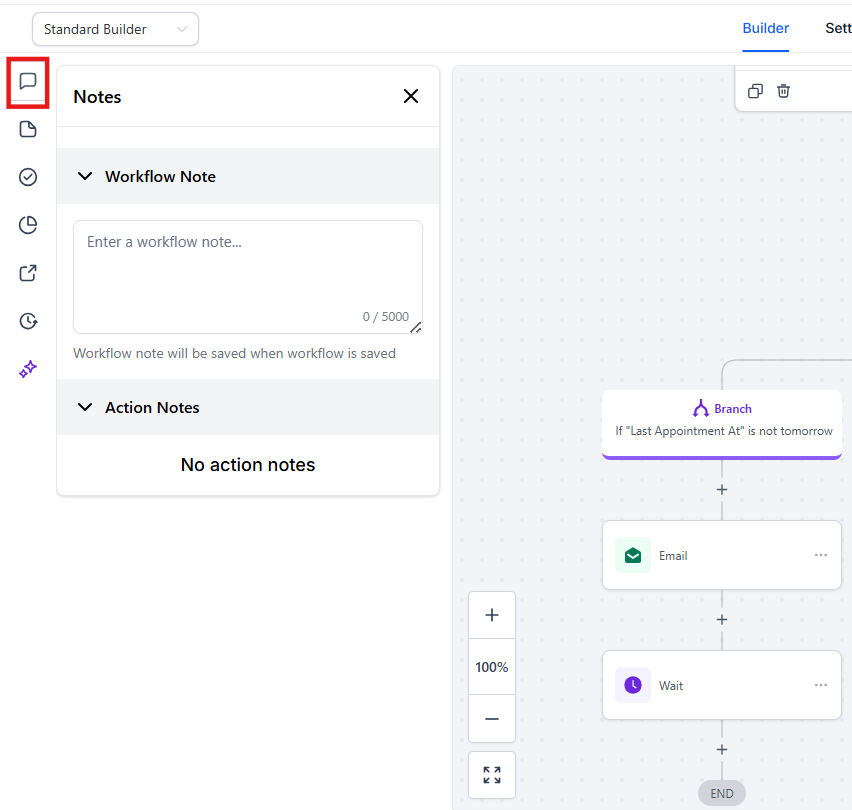Viewport: 852px width, 810px height.
Task: Zoom out with the minus button
Action: (x=492, y=719)
